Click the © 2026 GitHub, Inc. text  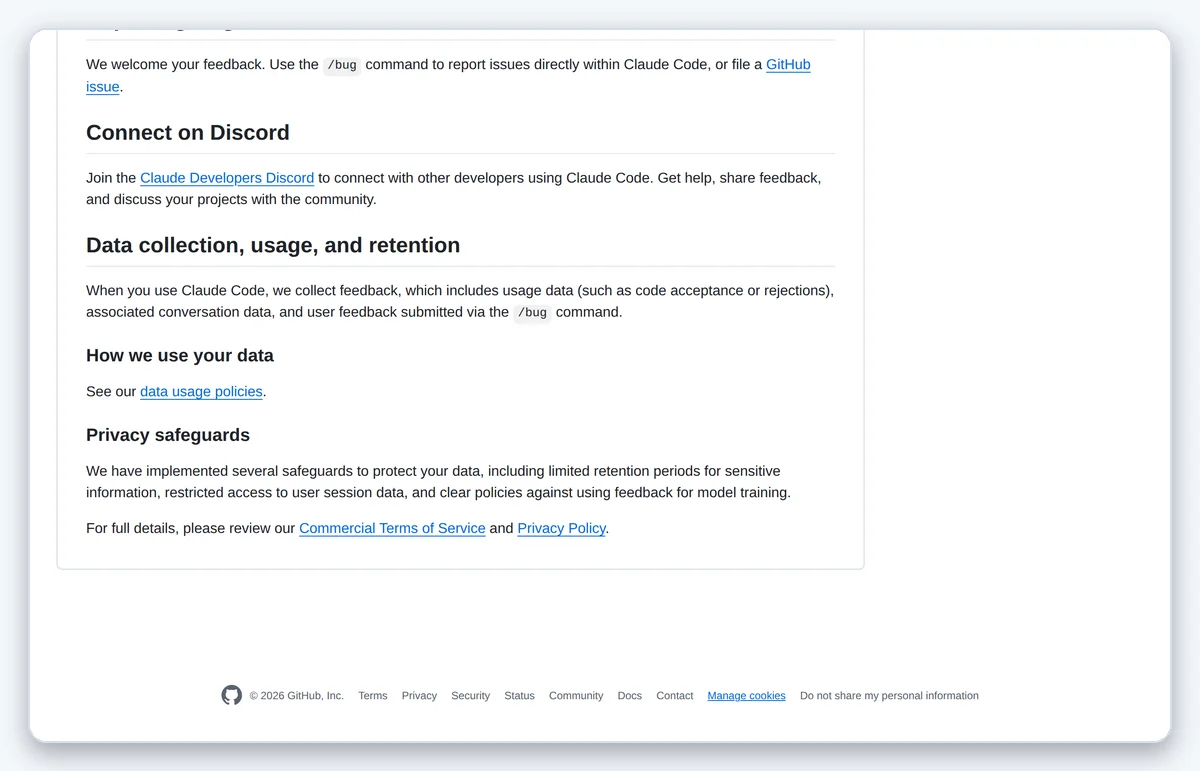[296, 696]
